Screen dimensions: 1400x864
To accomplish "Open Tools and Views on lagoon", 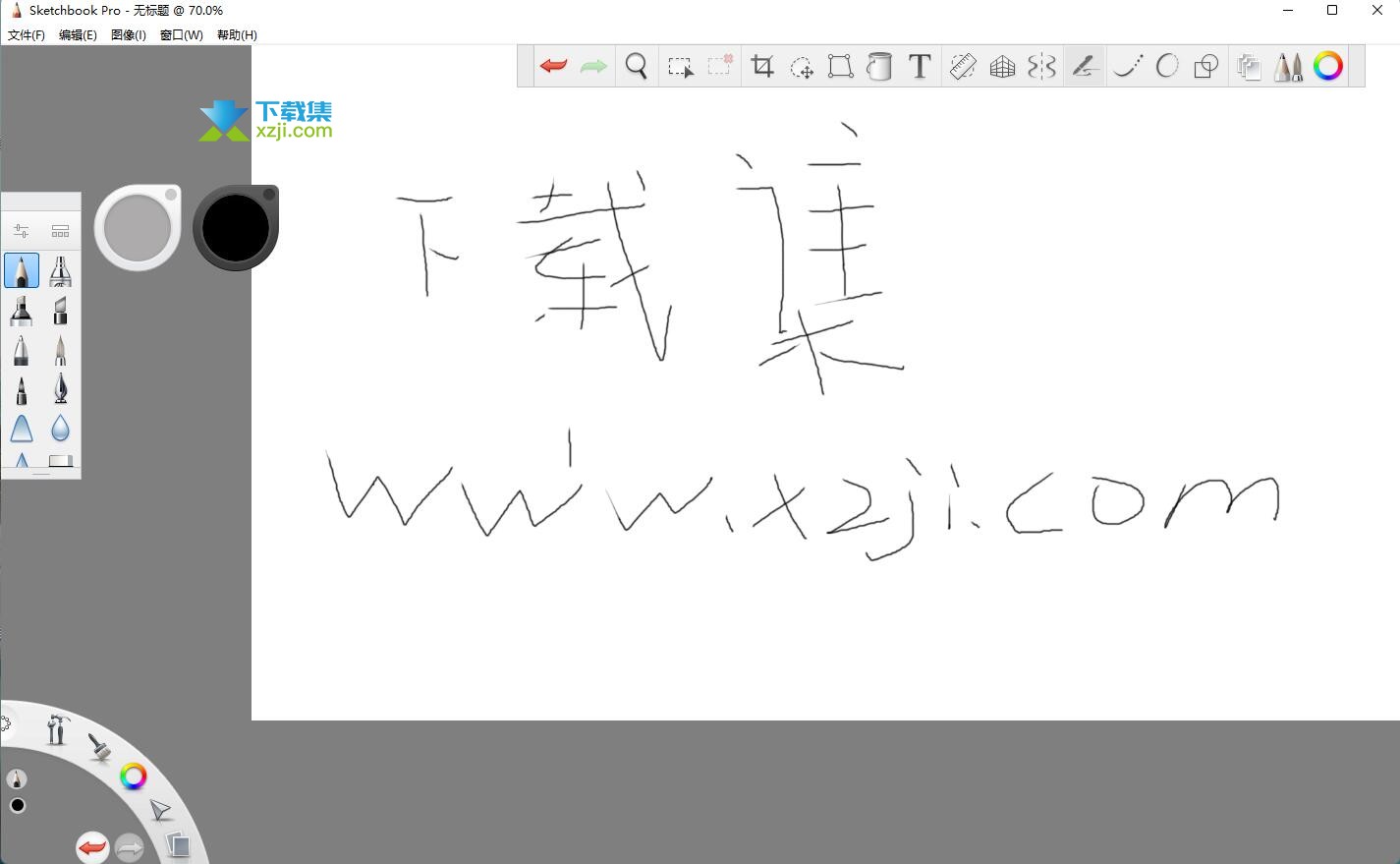I will tap(57, 729).
